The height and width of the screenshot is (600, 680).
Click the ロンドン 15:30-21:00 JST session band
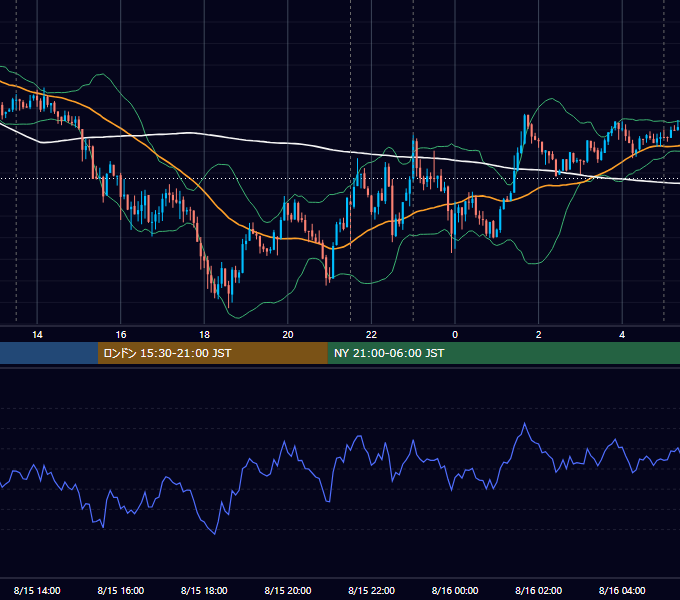[212, 353]
